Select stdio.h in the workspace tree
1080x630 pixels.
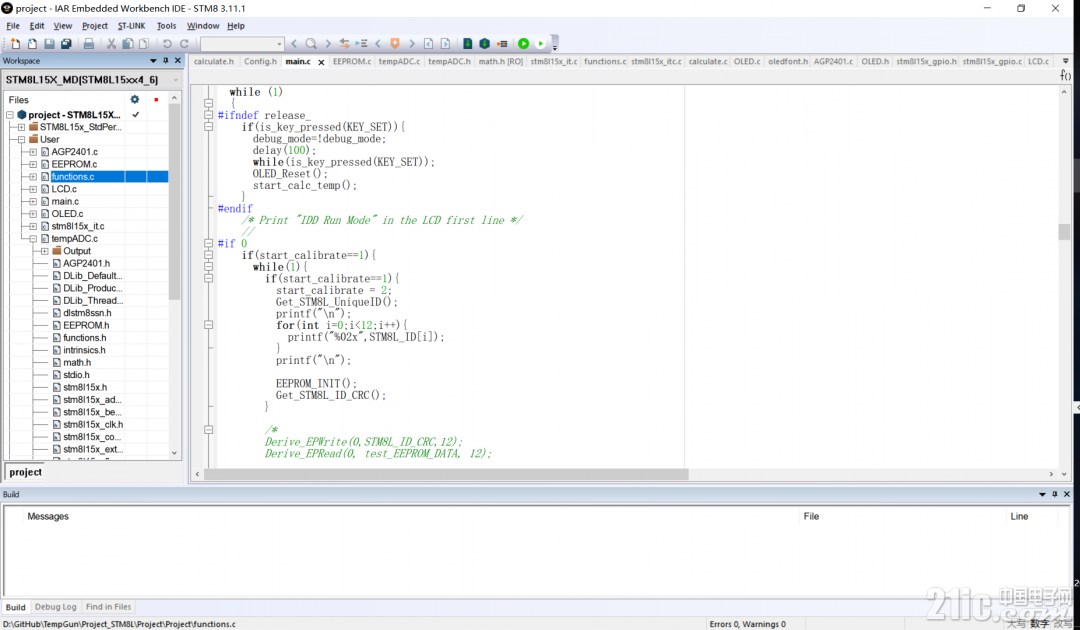[76, 375]
